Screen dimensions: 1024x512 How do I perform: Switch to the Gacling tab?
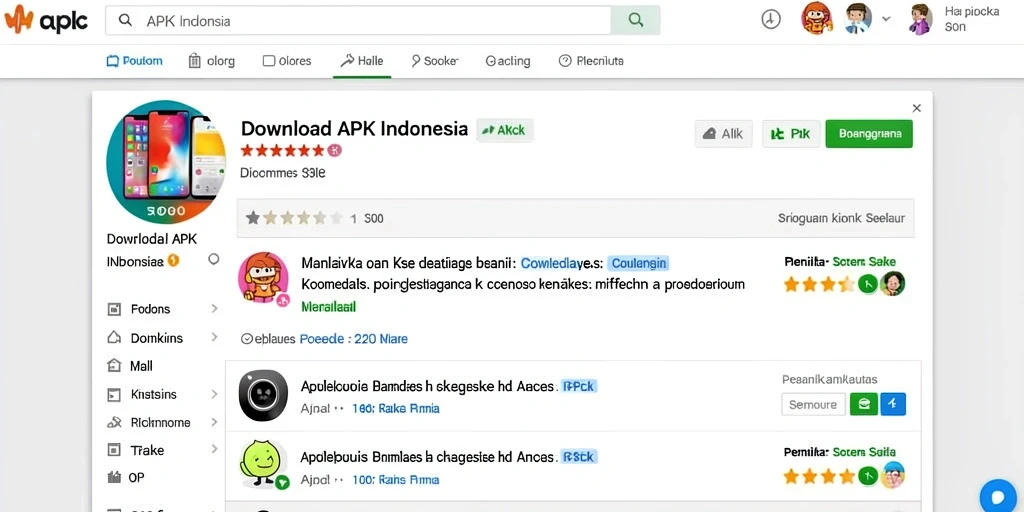click(x=508, y=61)
